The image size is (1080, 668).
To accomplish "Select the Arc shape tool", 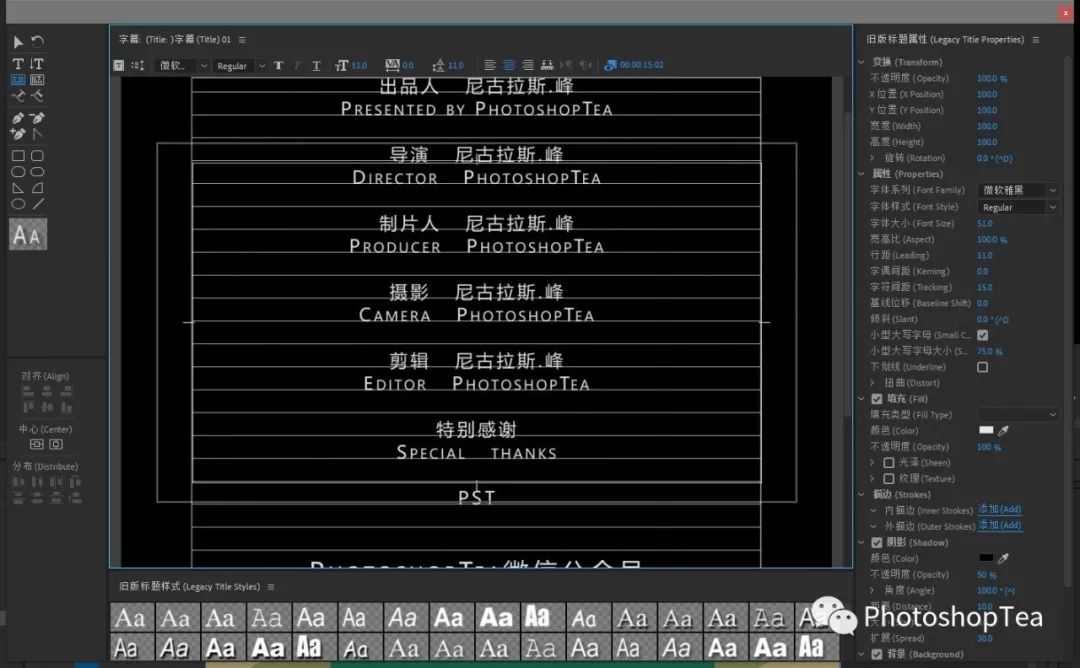I will click(x=37, y=188).
